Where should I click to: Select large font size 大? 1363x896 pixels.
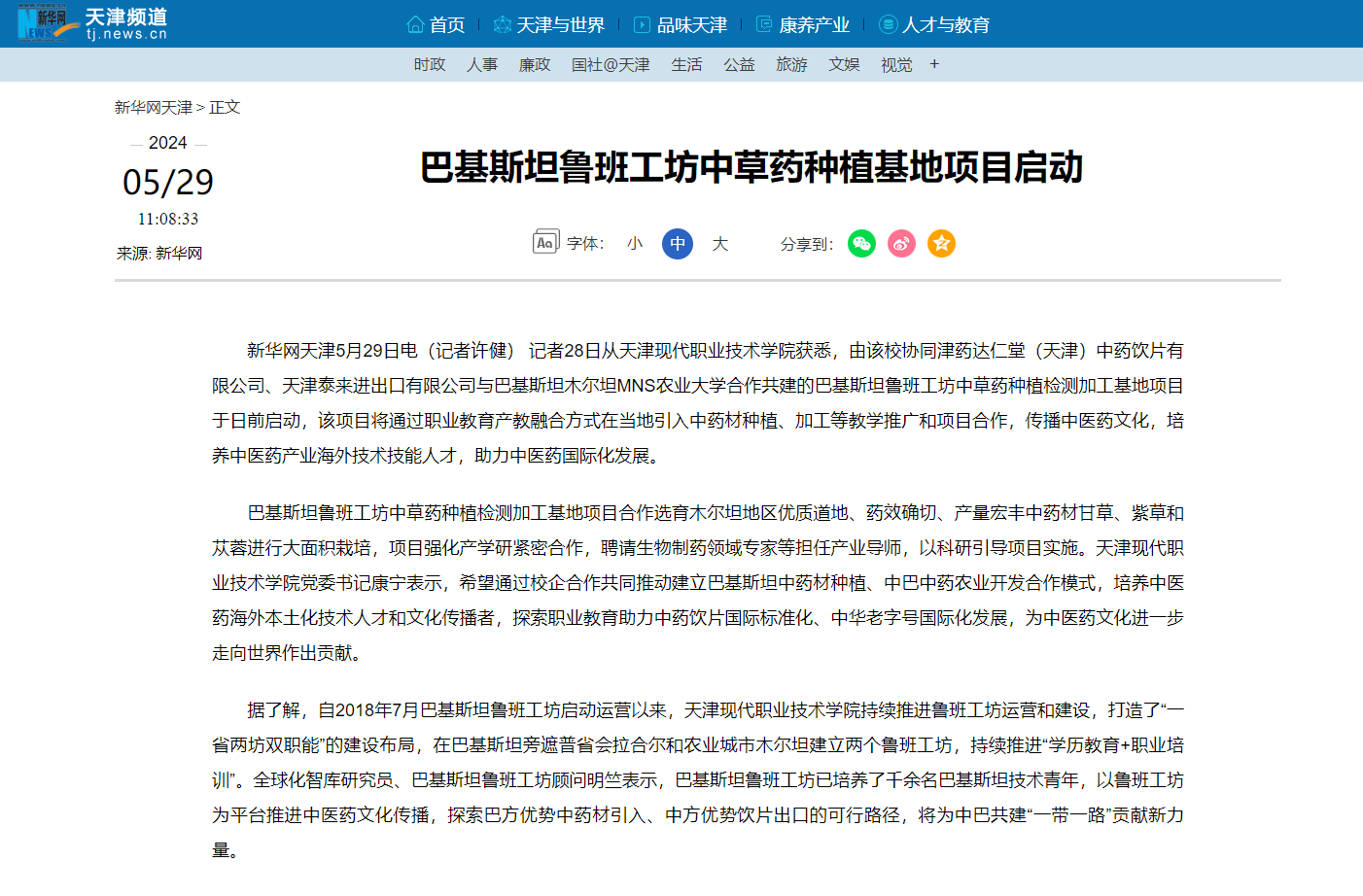coord(719,243)
